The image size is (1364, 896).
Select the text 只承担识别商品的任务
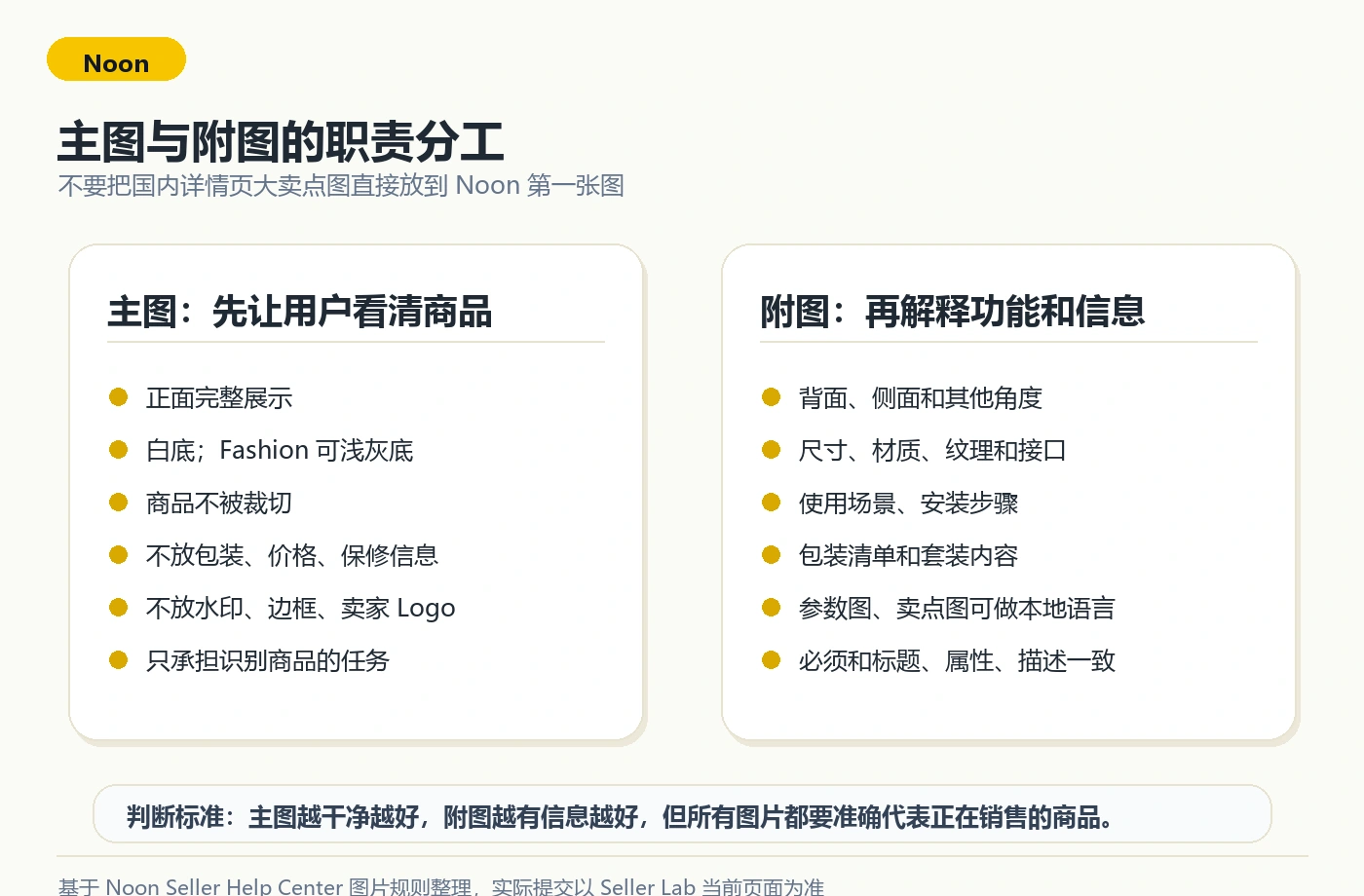tap(268, 660)
